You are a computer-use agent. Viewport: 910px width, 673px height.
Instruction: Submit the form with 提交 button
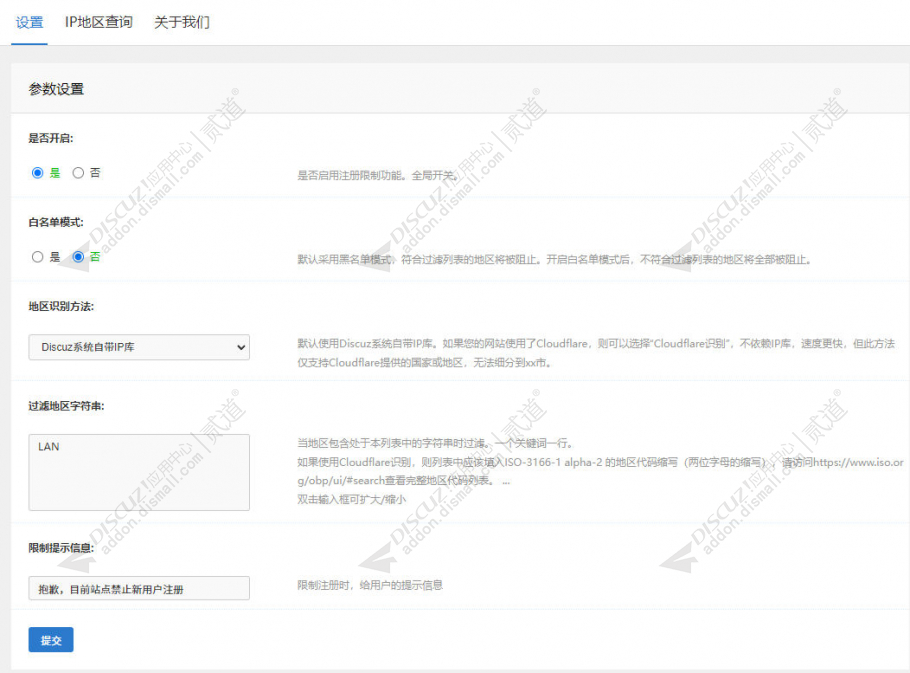[x=51, y=640]
